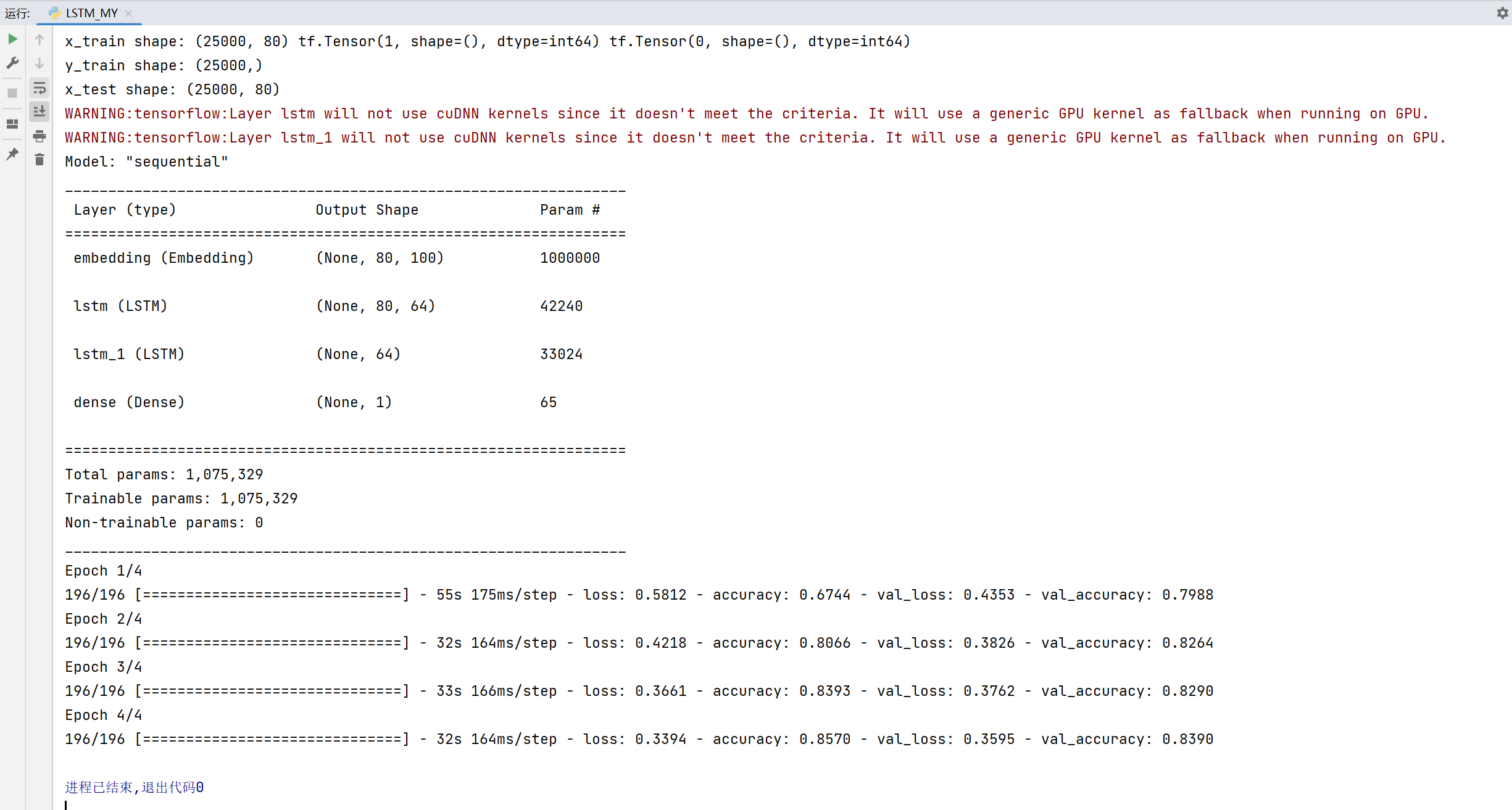Jump up the stack trace
Image resolution: width=1512 pixels, height=810 pixels.
click(39, 39)
